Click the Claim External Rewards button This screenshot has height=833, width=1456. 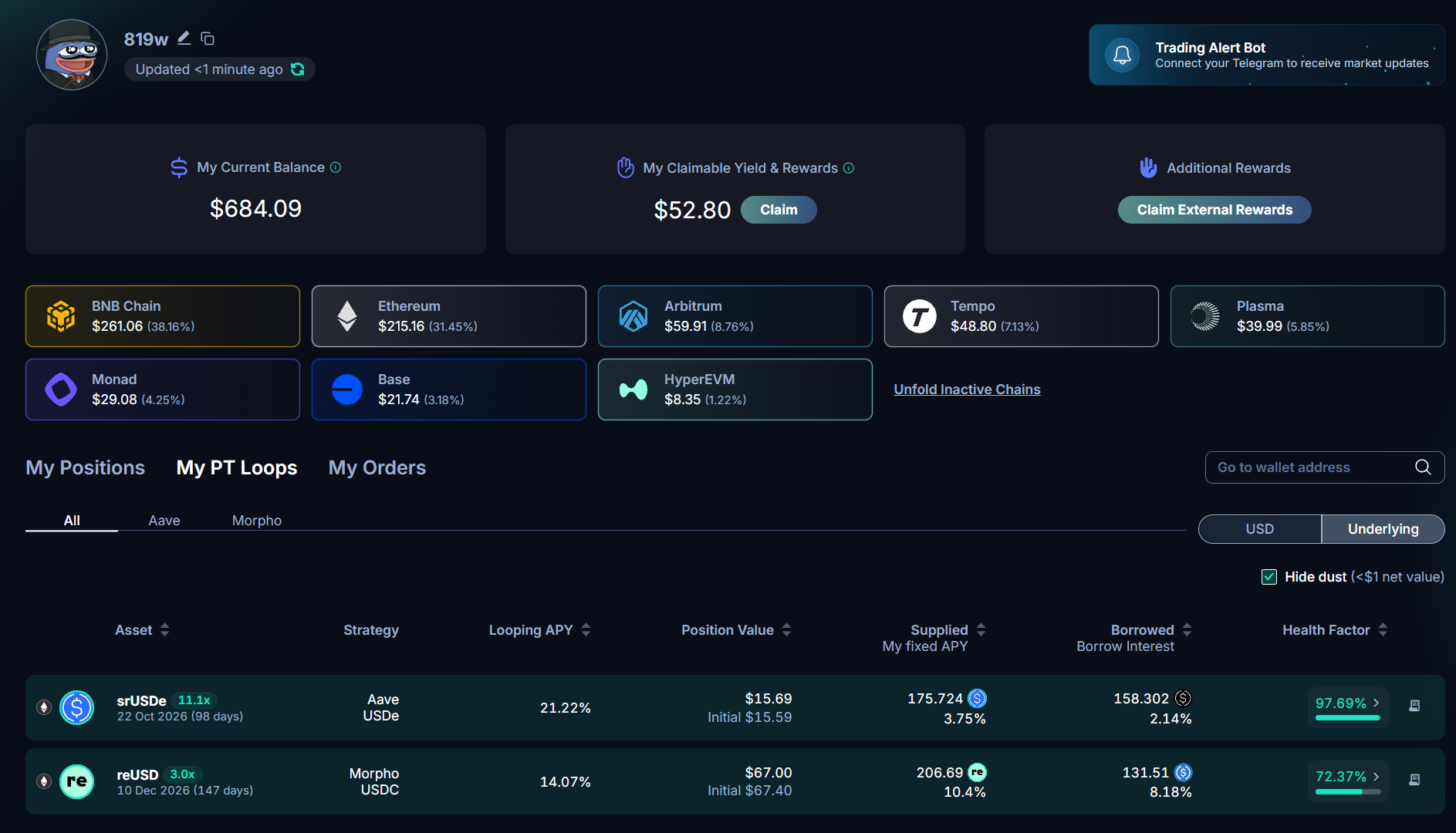tap(1214, 210)
